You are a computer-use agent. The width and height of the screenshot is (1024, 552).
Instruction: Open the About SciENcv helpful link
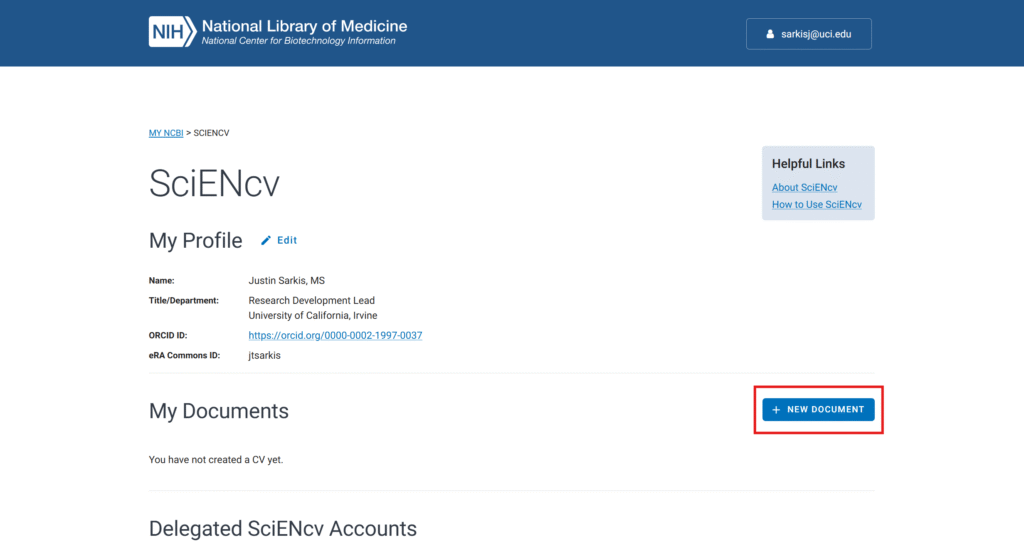coord(804,188)
